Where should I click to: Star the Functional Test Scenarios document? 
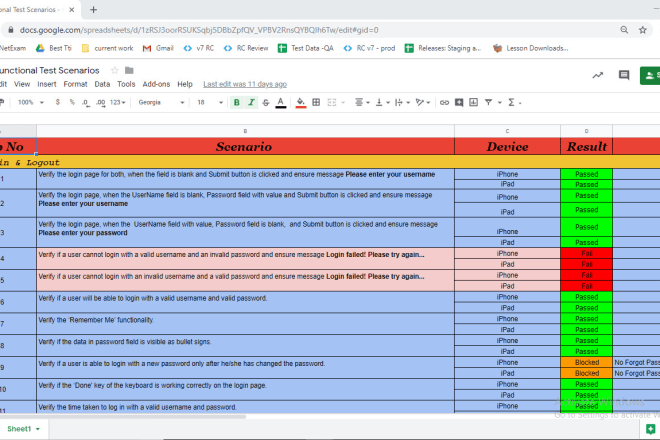[114, 70]
